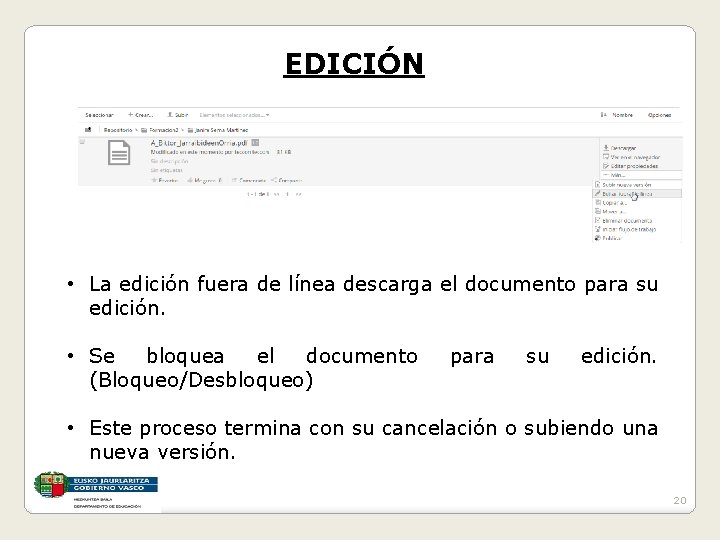Choose Editar fuera de línea

(x=637, y=194)
